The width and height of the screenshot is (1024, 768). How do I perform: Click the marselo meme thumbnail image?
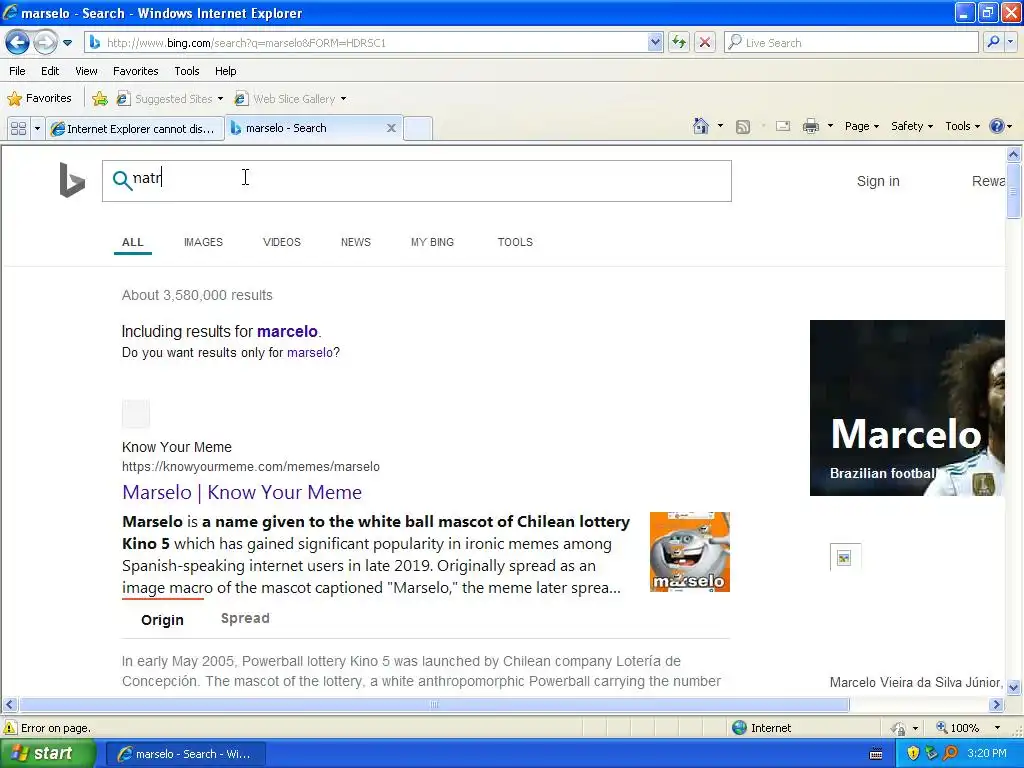(x=690, y=552)
